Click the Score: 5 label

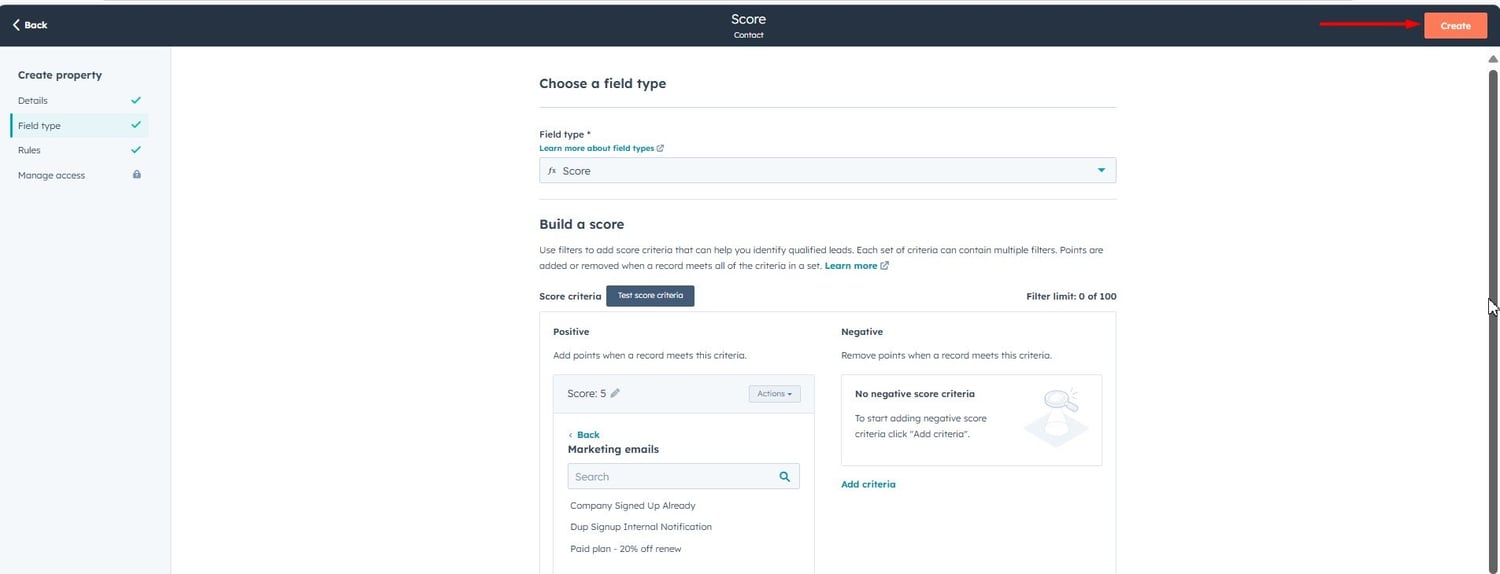[587, 393]
